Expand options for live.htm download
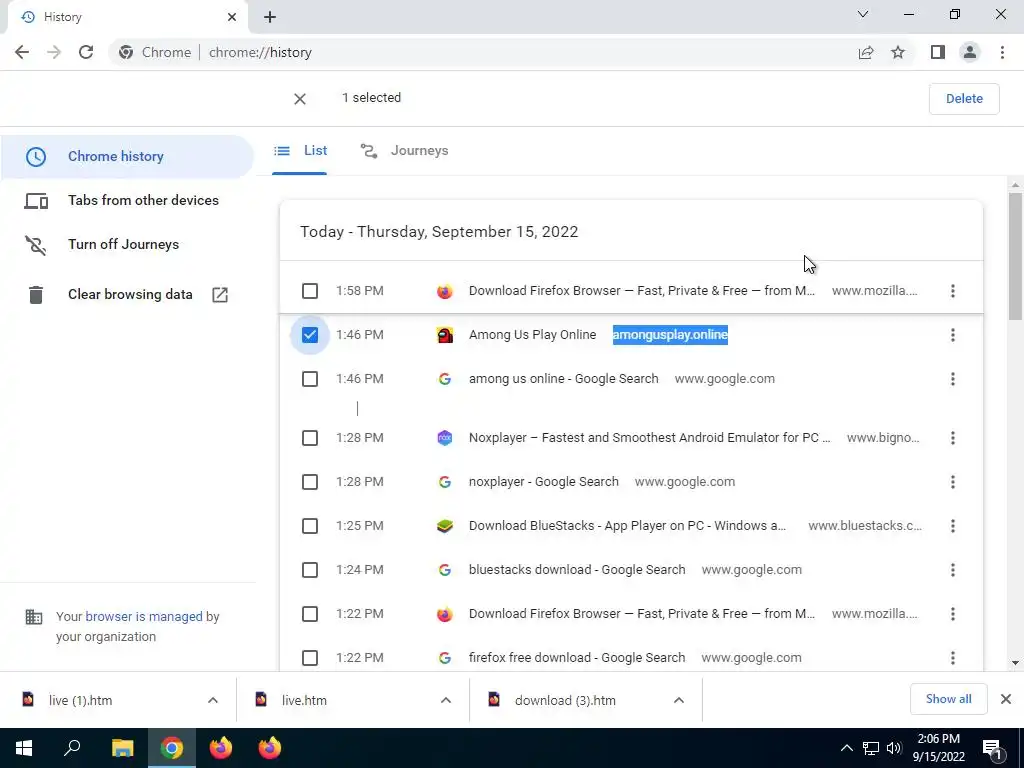This screenshot has width=1024, height=768. [x=446, y=700]
